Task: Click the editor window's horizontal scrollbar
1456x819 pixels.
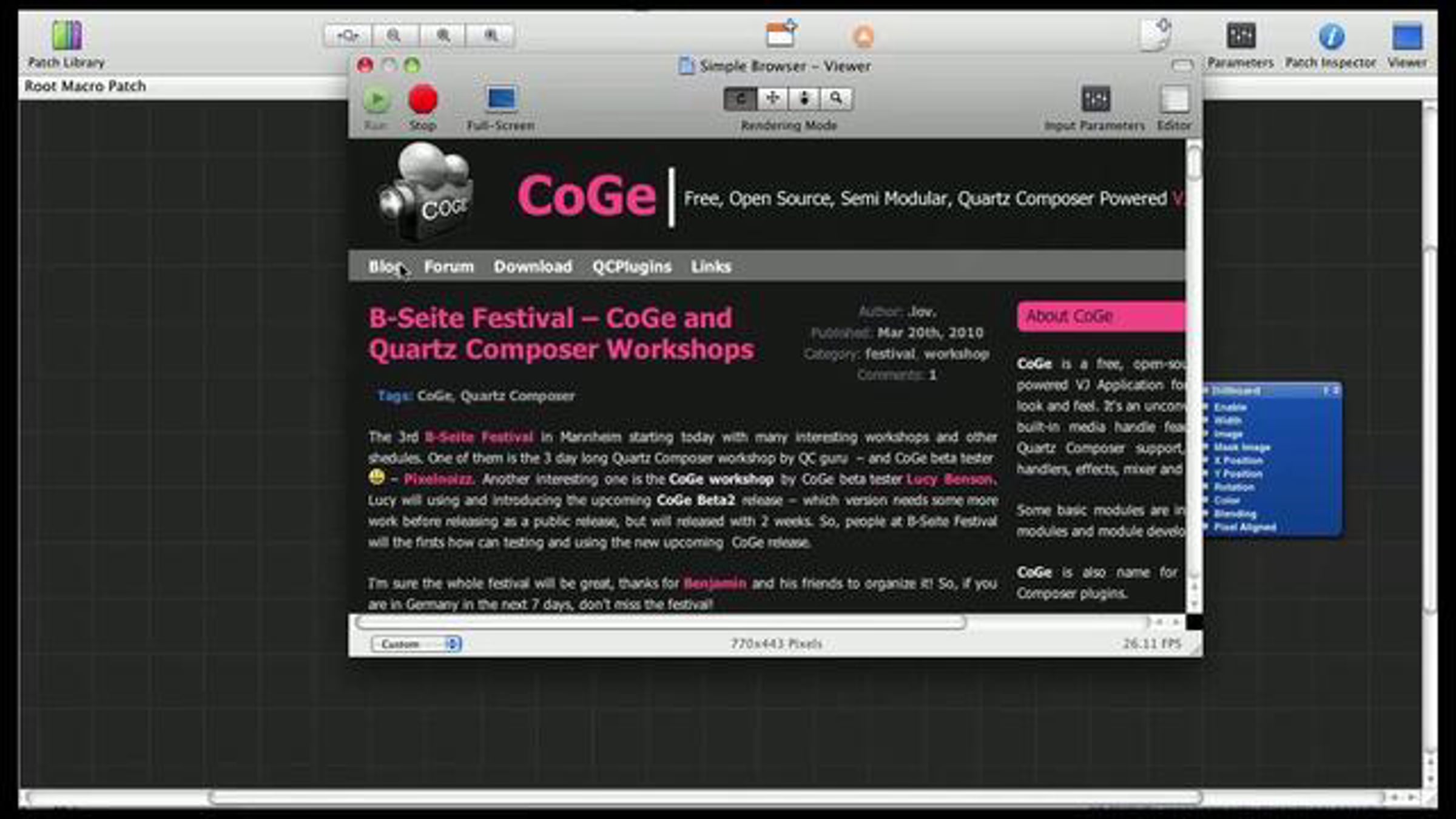Action: coord(705,797)
